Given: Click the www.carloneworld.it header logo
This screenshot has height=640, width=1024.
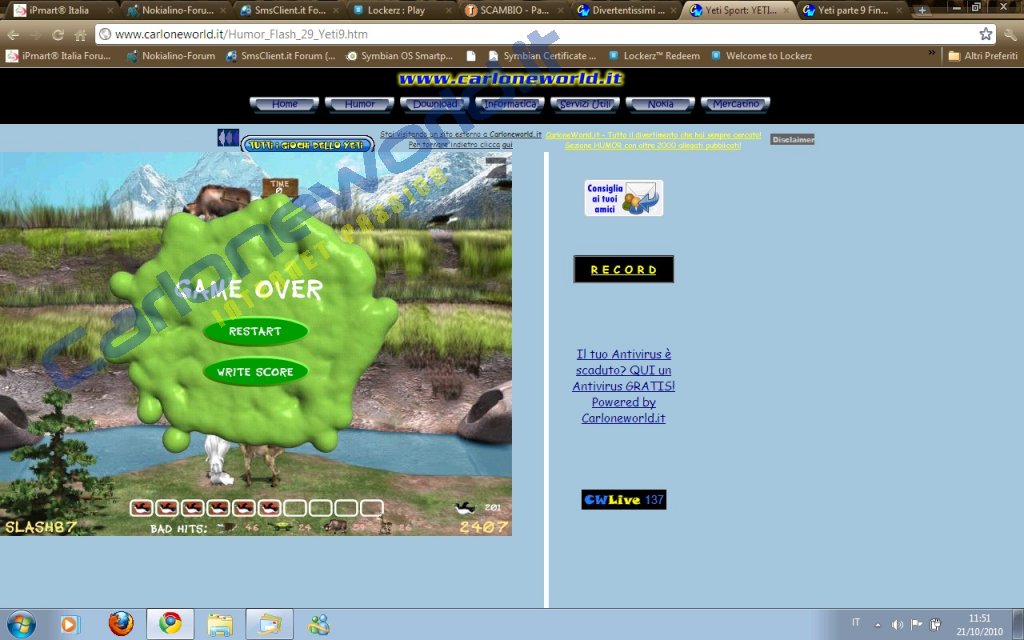Looking at the screenshot, I should 510,79.
